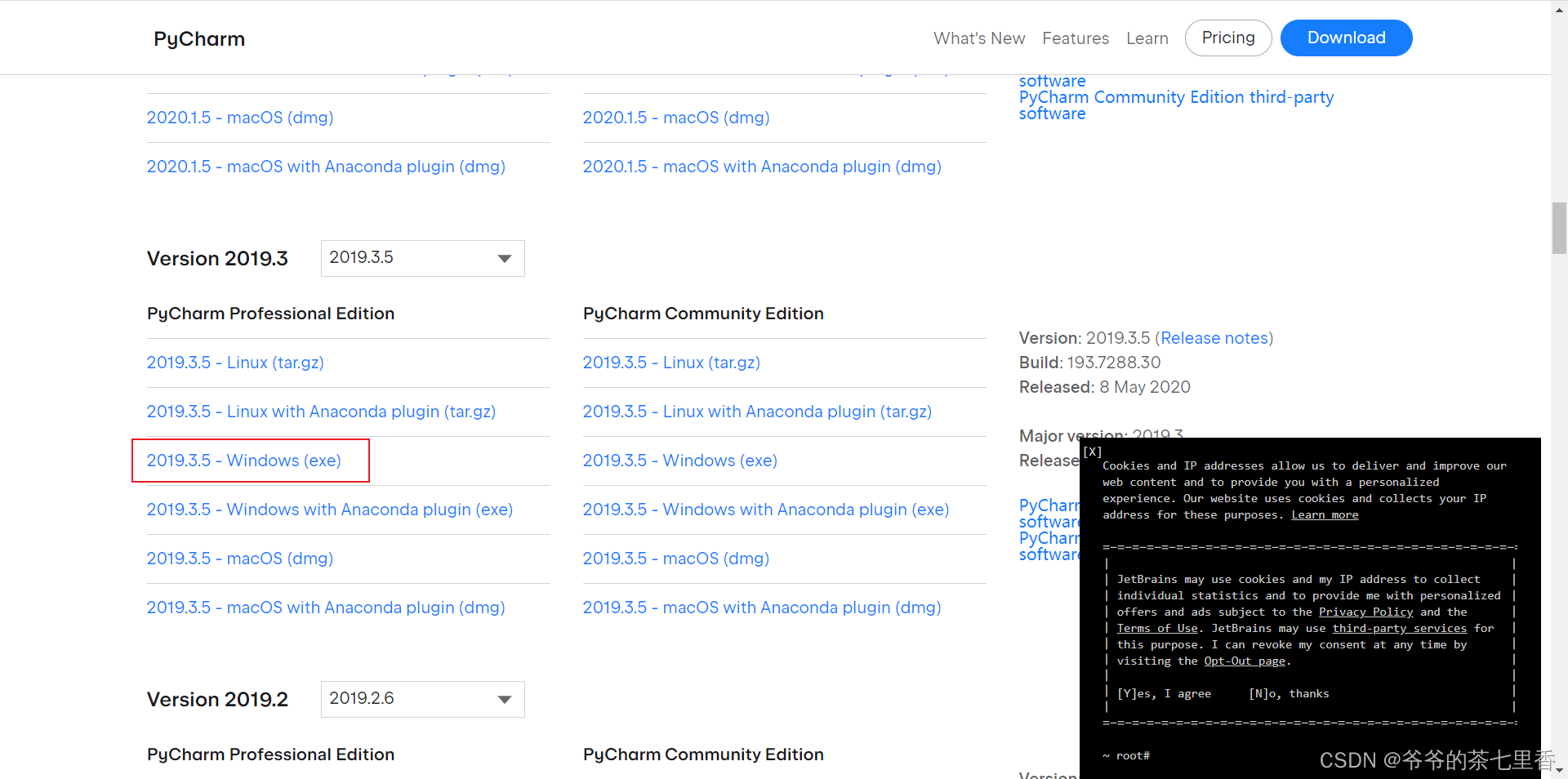Click the Build: 193.7288.30 text
The width and height of the screenshot is (1568, 779).
coord(1089,363)
